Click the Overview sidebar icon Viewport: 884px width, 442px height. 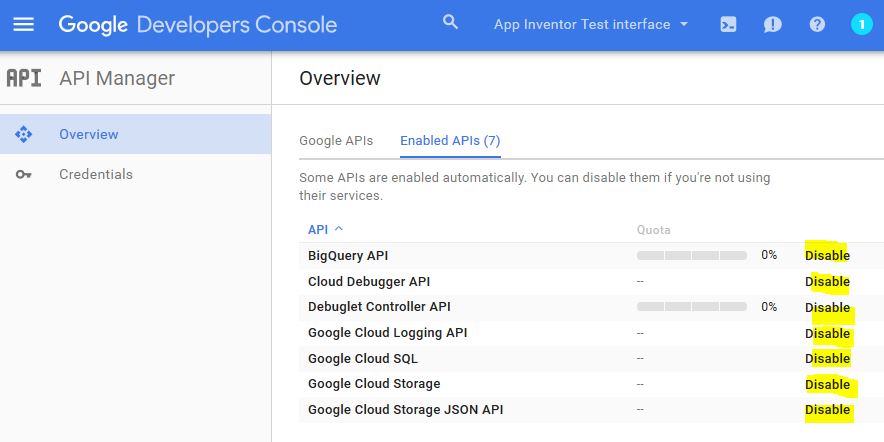24,134
